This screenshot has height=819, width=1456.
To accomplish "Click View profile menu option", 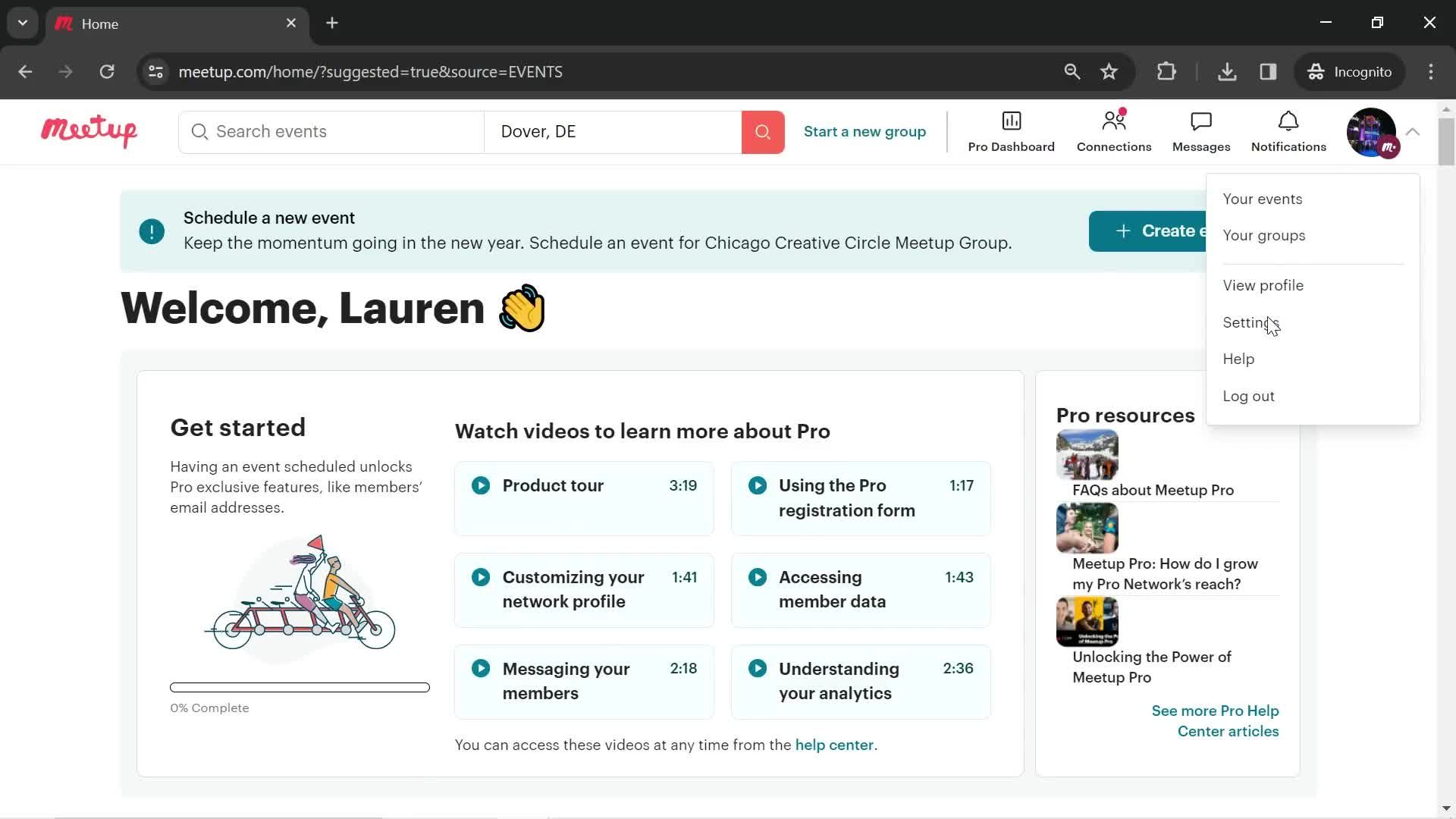I will tap(1264, 286).
